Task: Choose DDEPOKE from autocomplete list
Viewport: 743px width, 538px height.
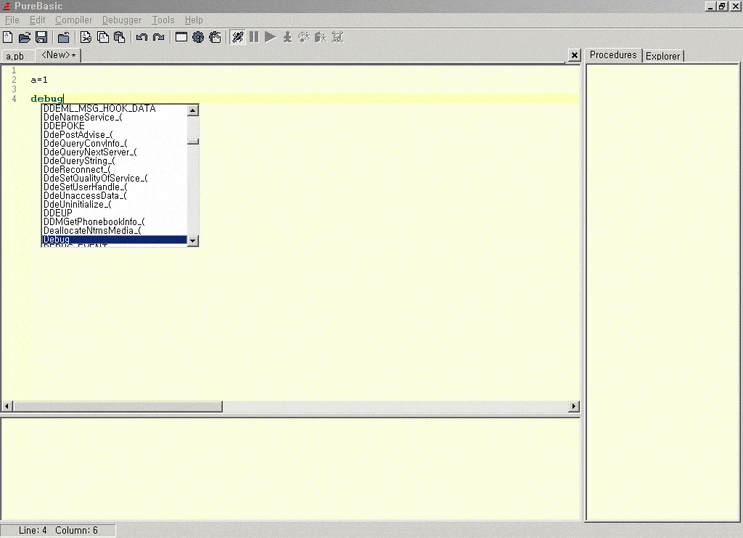Action: pos(114,126)
